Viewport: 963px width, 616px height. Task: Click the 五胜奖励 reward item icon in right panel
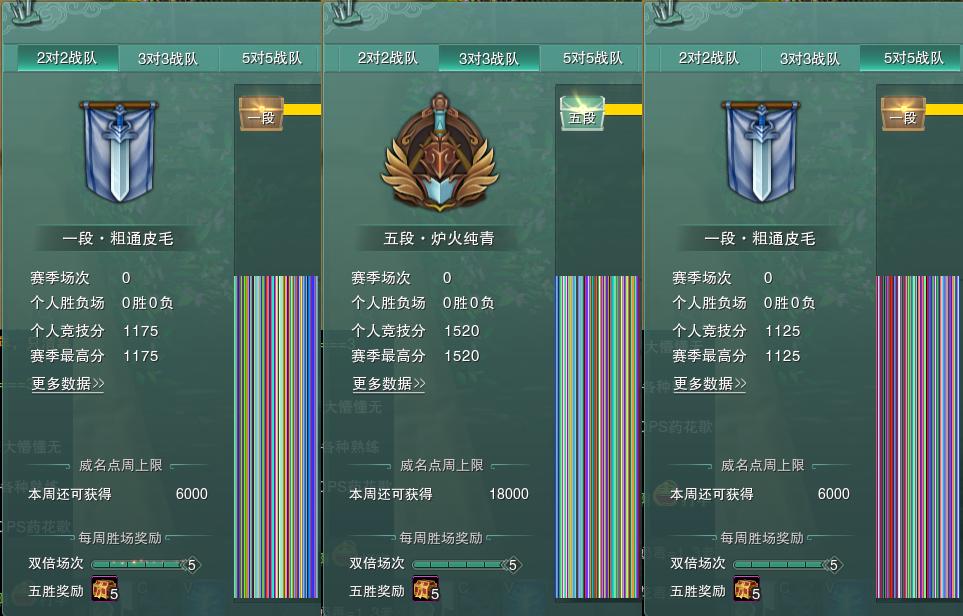point(746,588)
